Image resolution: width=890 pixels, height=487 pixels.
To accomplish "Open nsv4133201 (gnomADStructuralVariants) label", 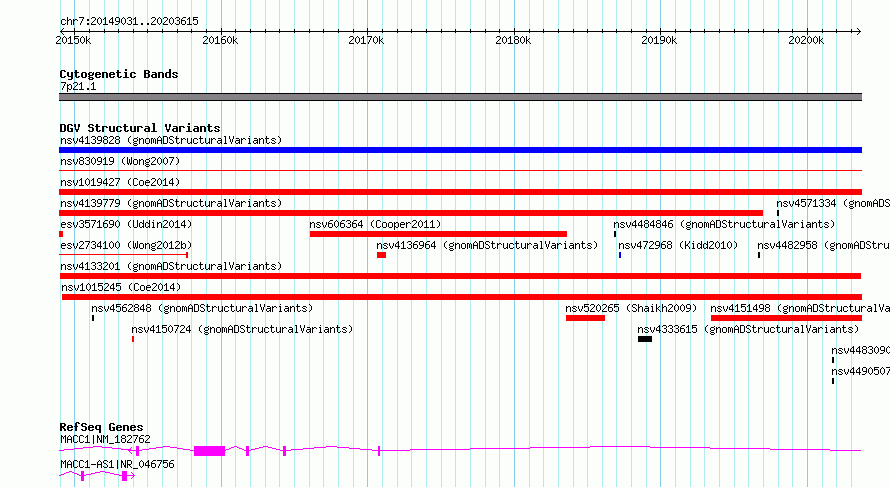I will [171, 266].
